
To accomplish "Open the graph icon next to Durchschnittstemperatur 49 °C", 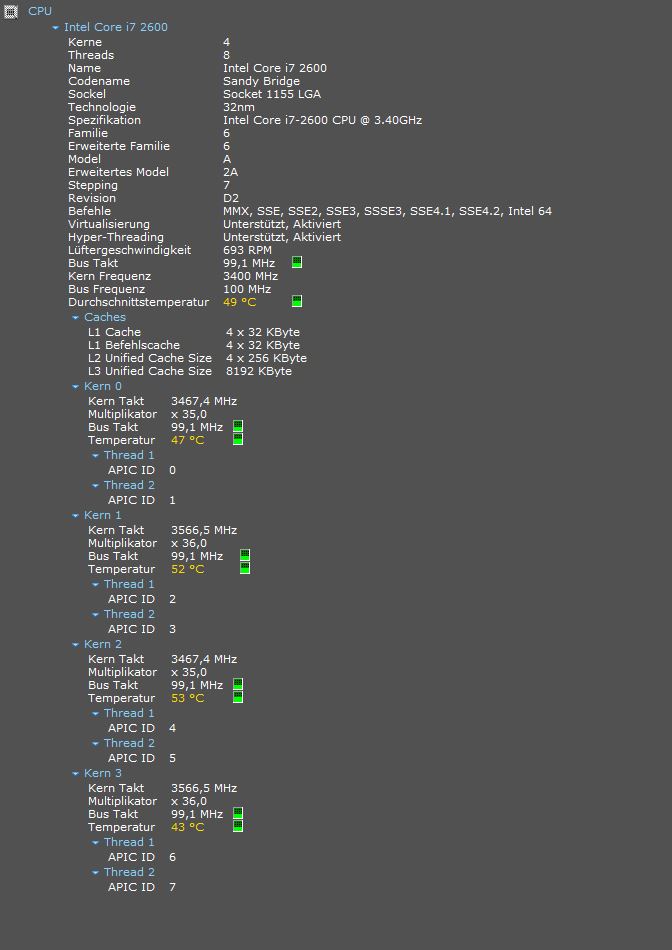I will pyautogui.click(x=297, y=301).
